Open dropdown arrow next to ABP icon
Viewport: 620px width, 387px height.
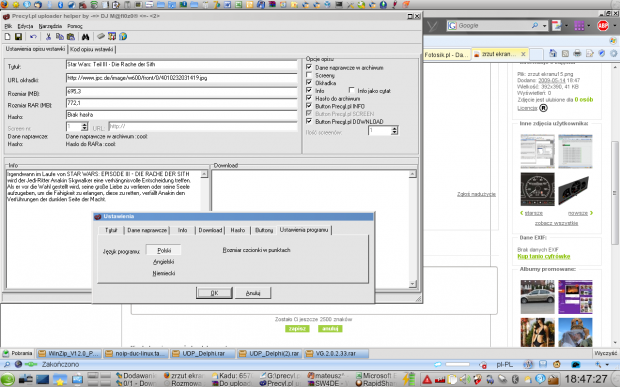pyautogui.click(x=614, y=26)
